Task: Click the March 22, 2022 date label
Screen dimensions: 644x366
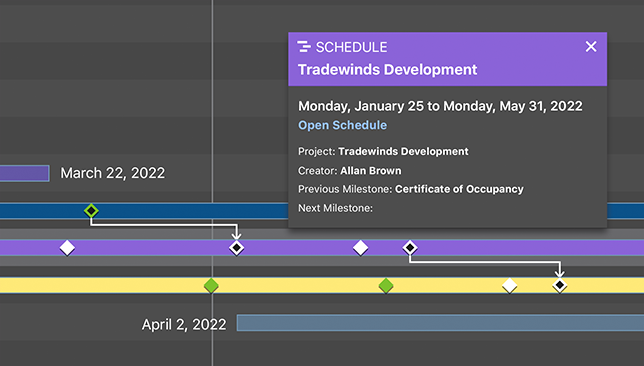Action: click(x=113, y=173)
